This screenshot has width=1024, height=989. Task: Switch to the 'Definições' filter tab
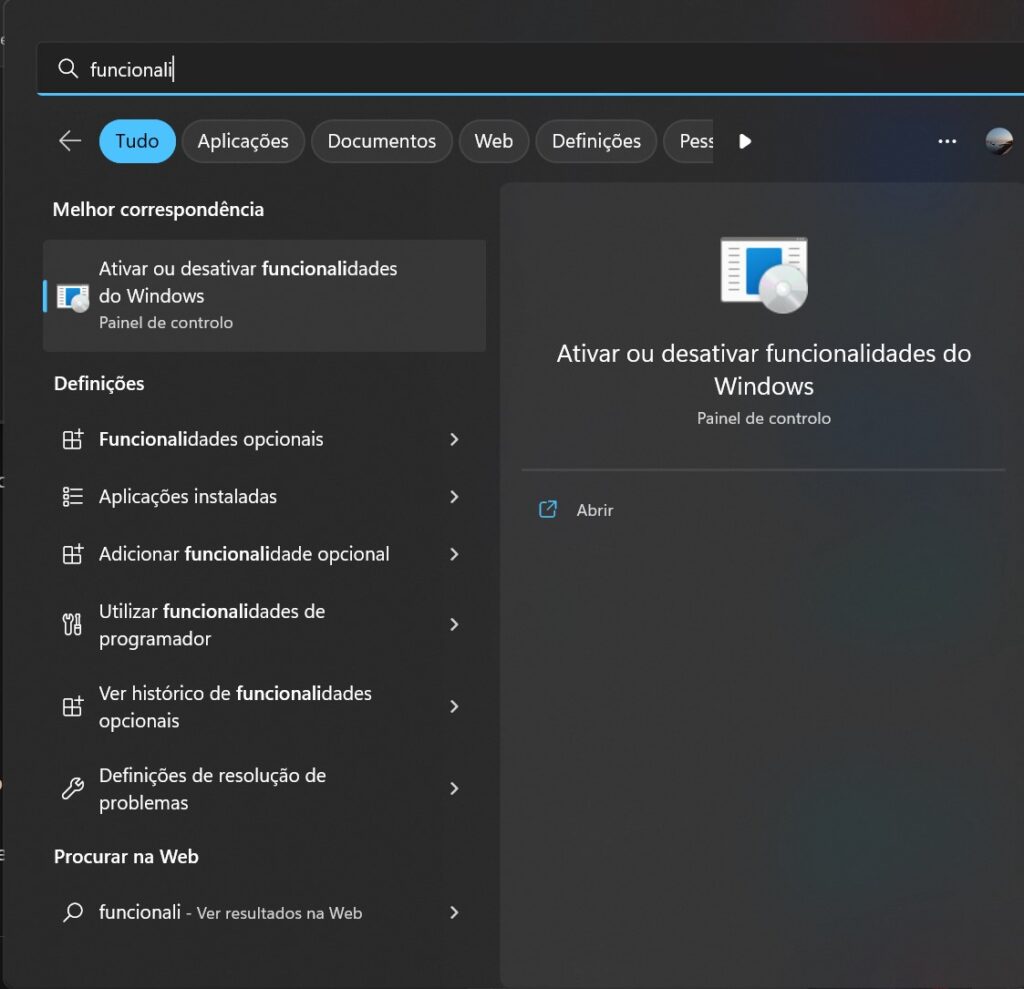click(596, 141)
